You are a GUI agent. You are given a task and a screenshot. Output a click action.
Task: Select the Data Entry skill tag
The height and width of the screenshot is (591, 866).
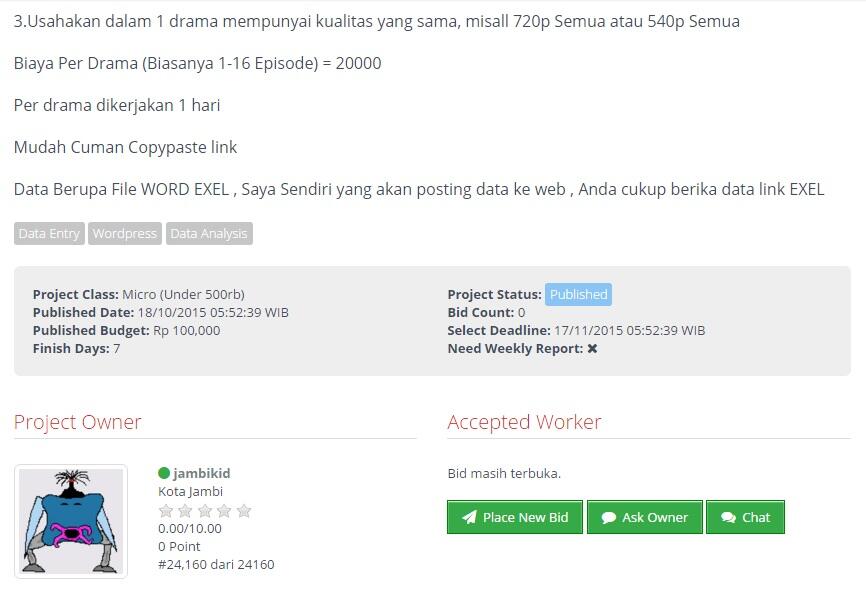pyautogui.click(x=49, y=234)
